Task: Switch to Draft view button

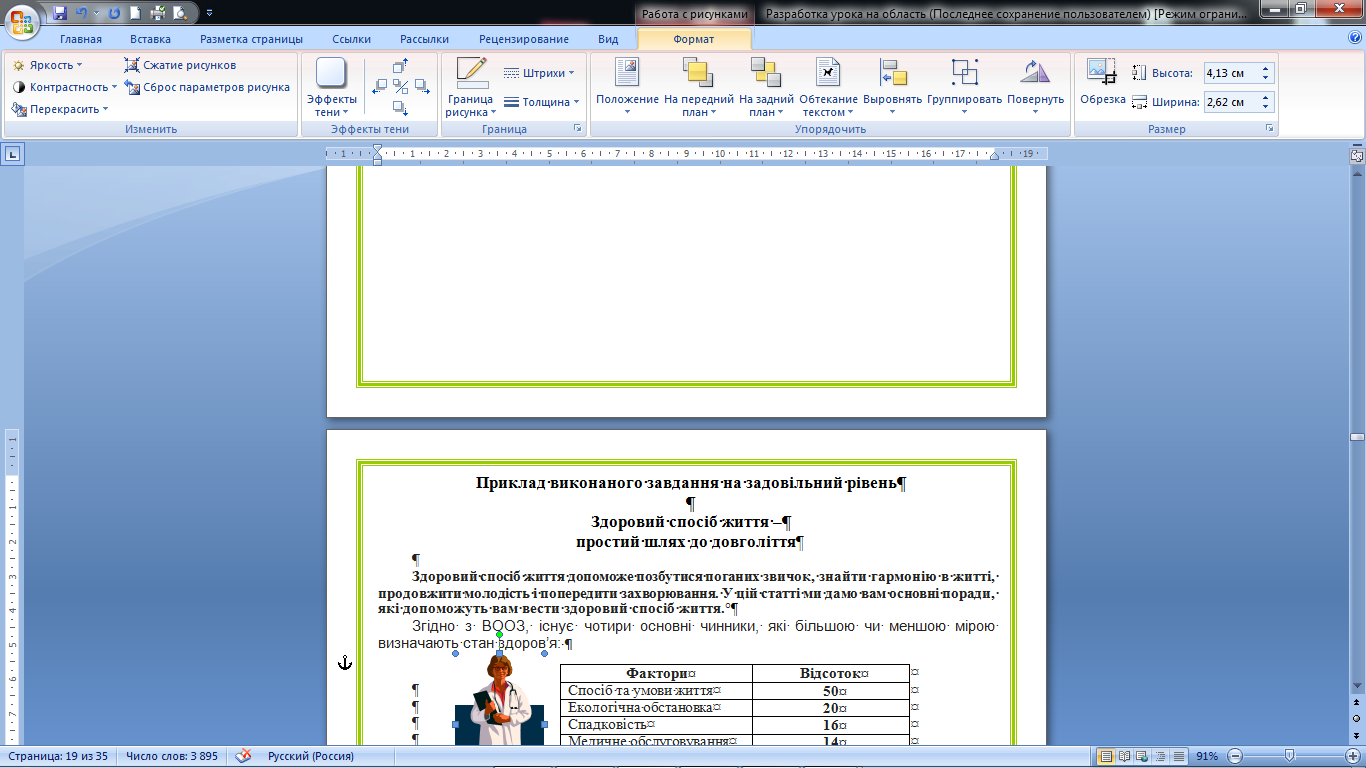Action: [1180, 756]
